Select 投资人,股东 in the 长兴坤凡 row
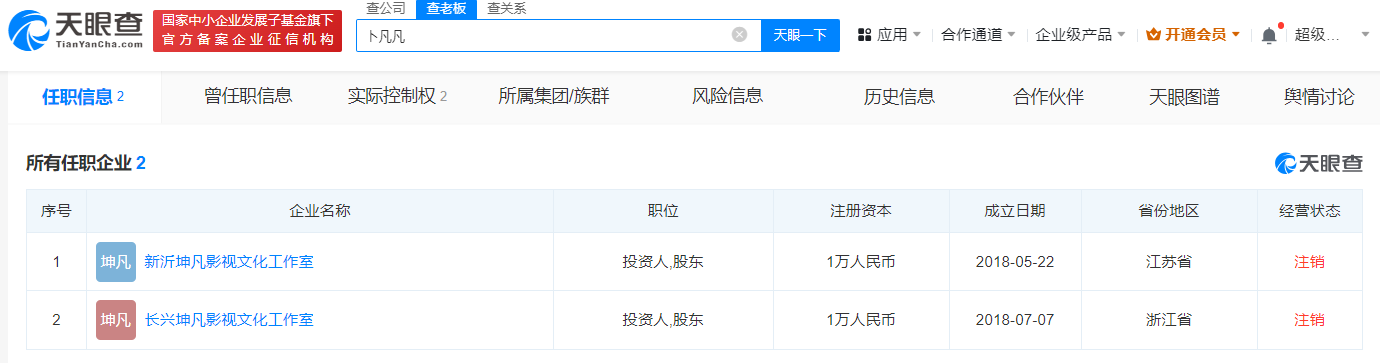The width and height of the screenshot is (1380, 363). (663, 320)
